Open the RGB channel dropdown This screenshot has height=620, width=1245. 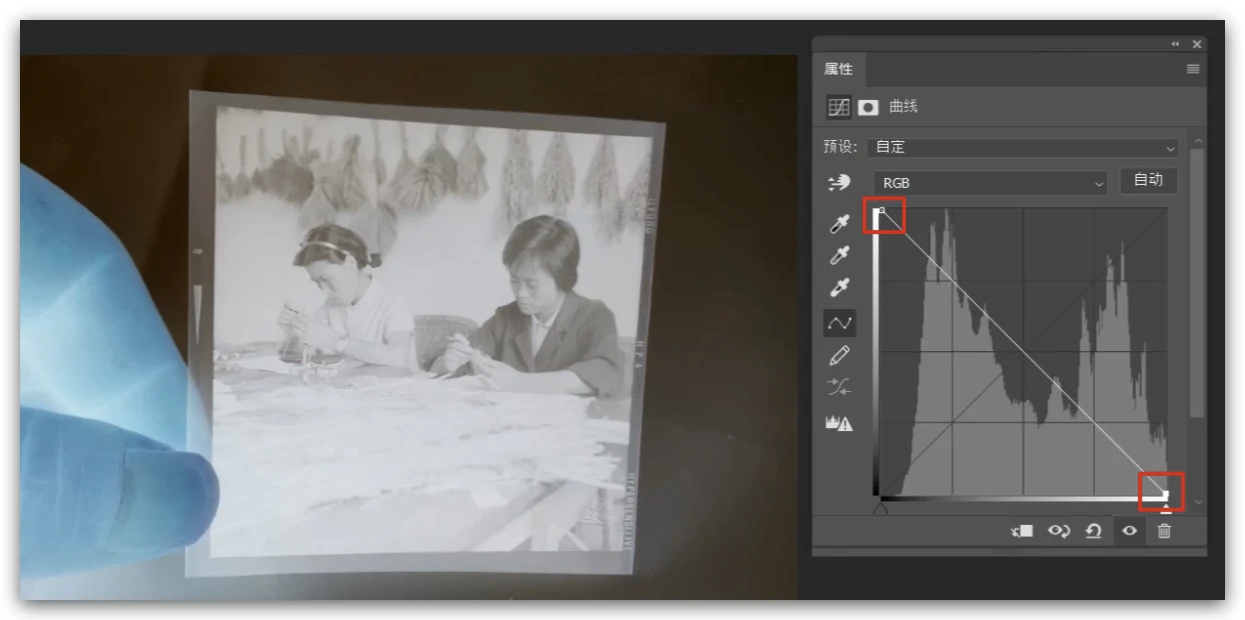click(991, 184)
